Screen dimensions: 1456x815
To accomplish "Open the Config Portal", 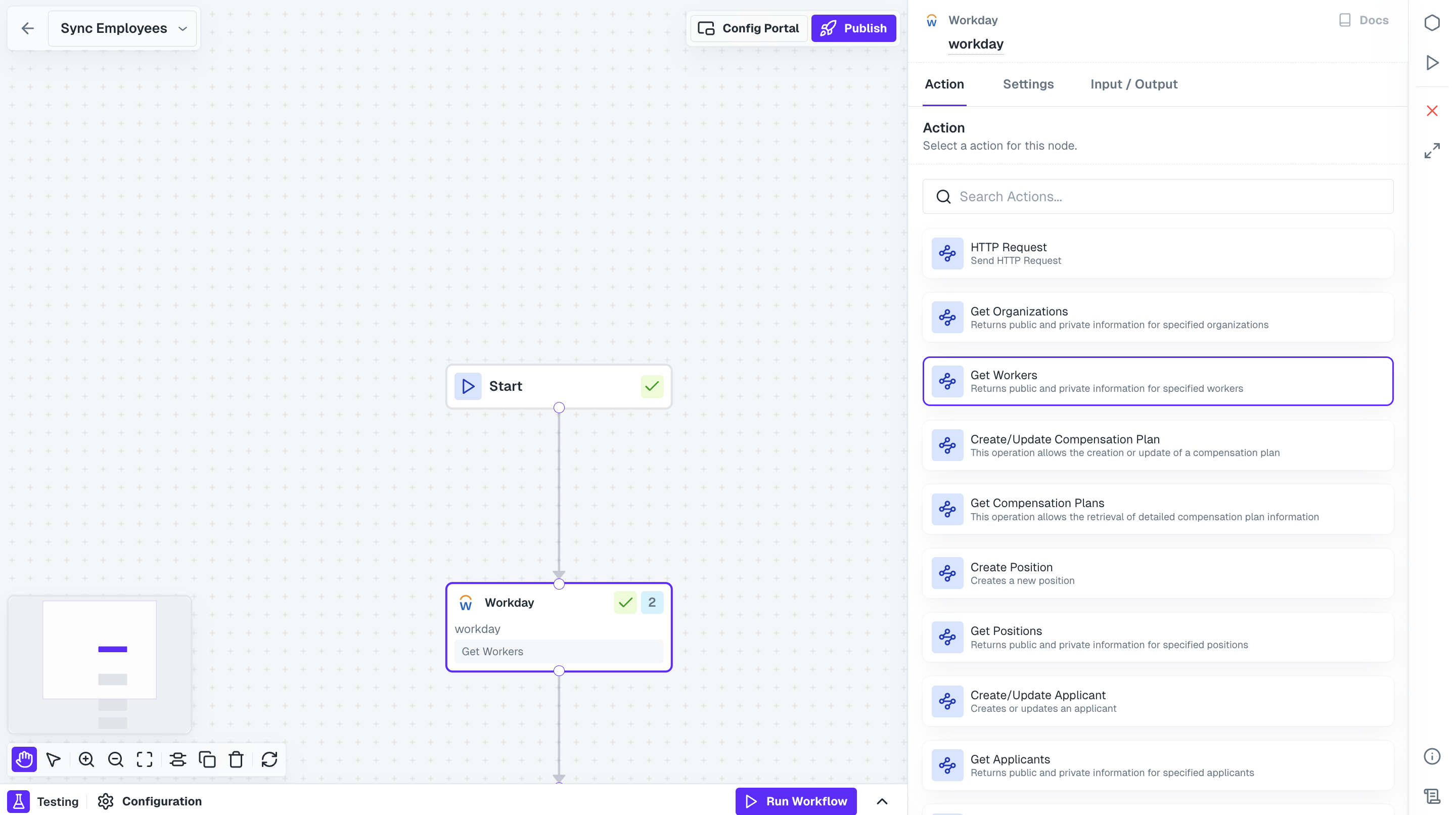I will coord(748,28).
